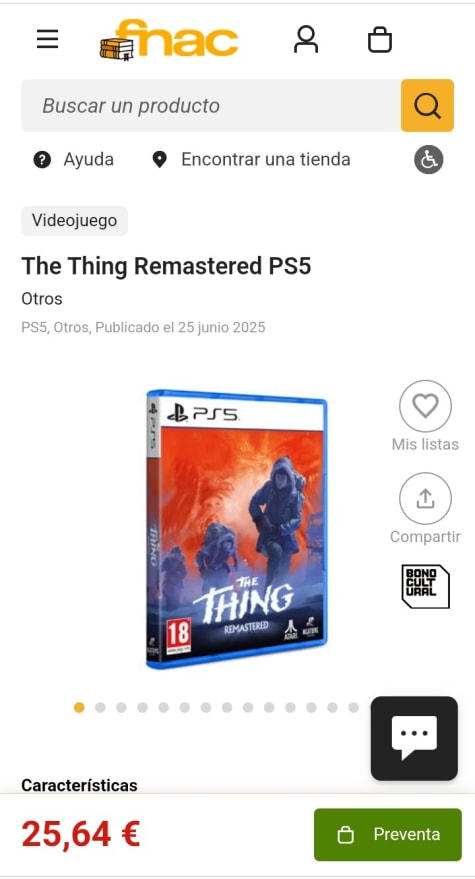This screenshot has height=879, width=475.
Task: Select the second carousel dot
Action: (100, 707)
